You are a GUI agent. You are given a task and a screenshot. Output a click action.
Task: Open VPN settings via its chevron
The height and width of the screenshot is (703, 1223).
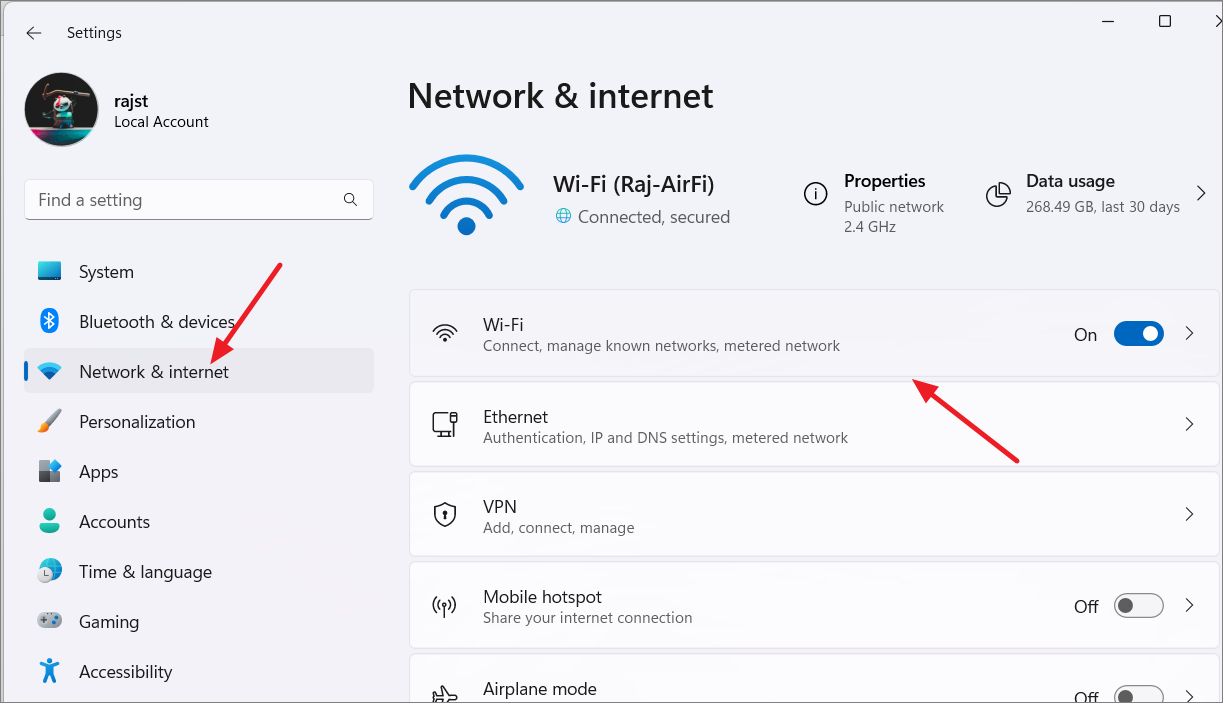[1190, 515]
